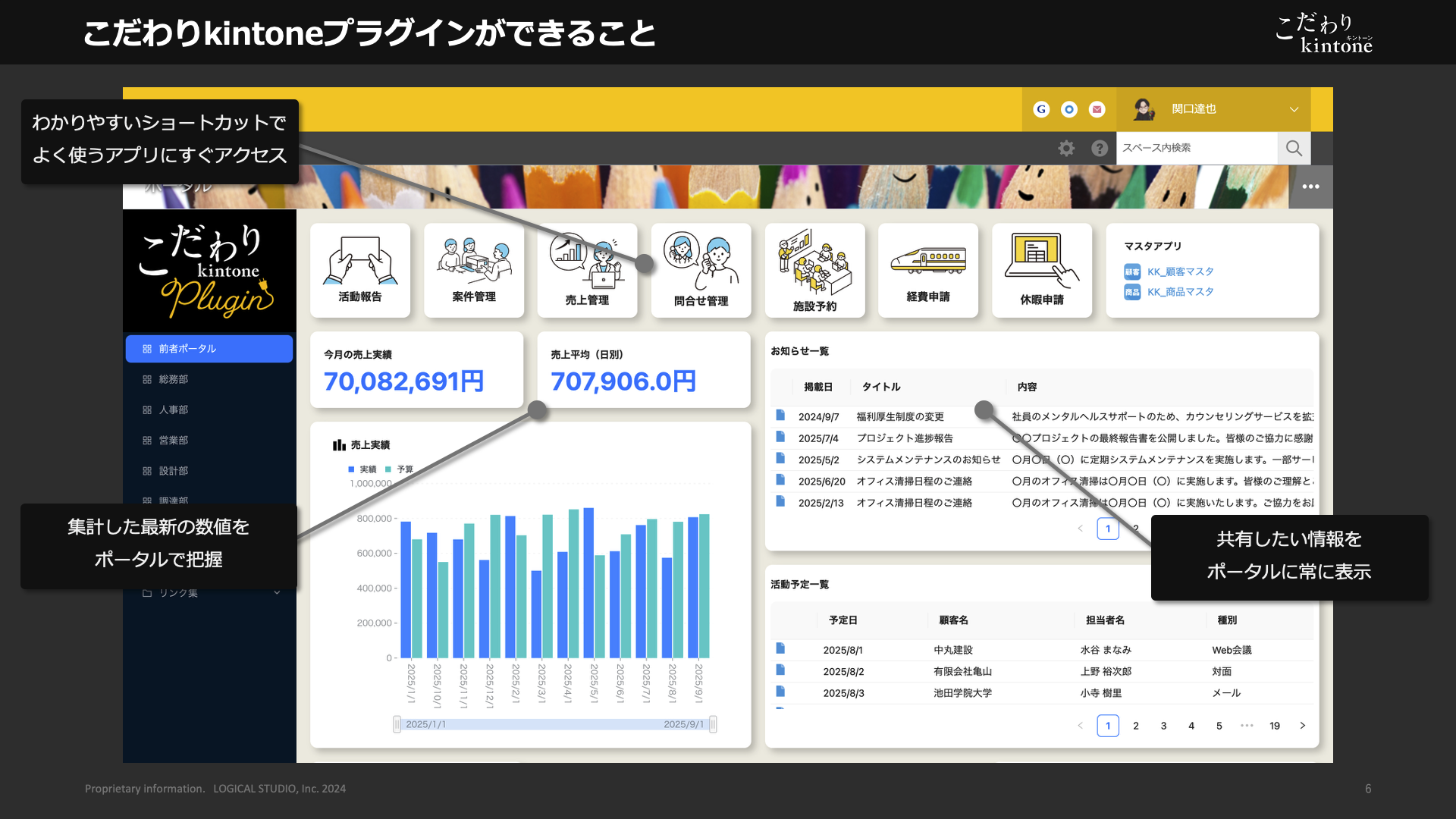Viewport: 1456px width, 819px height.
Task: Click the 掲載日 column header
Action: [818, 387]
